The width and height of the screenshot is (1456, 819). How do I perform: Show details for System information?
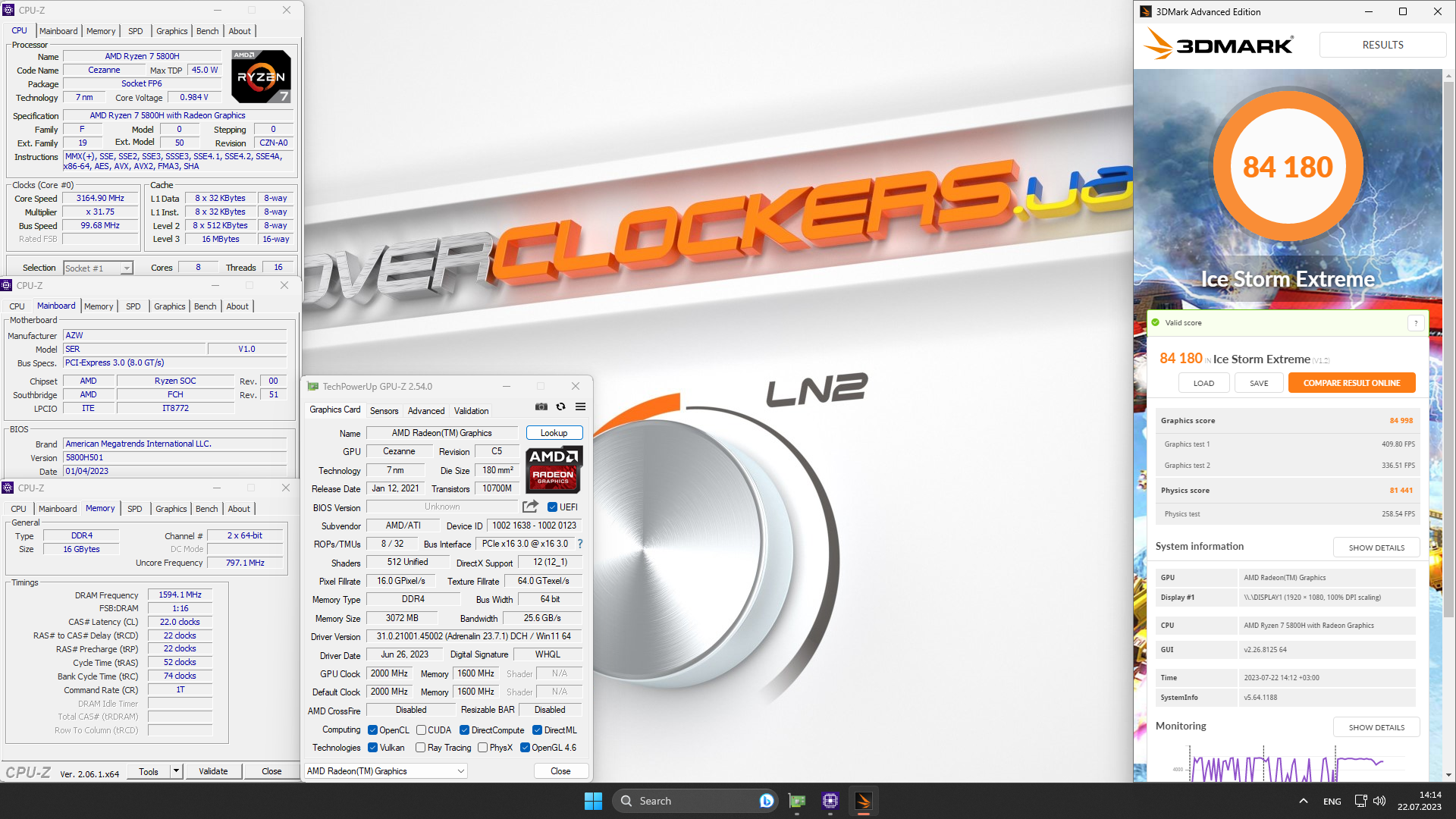(1376, 548)
